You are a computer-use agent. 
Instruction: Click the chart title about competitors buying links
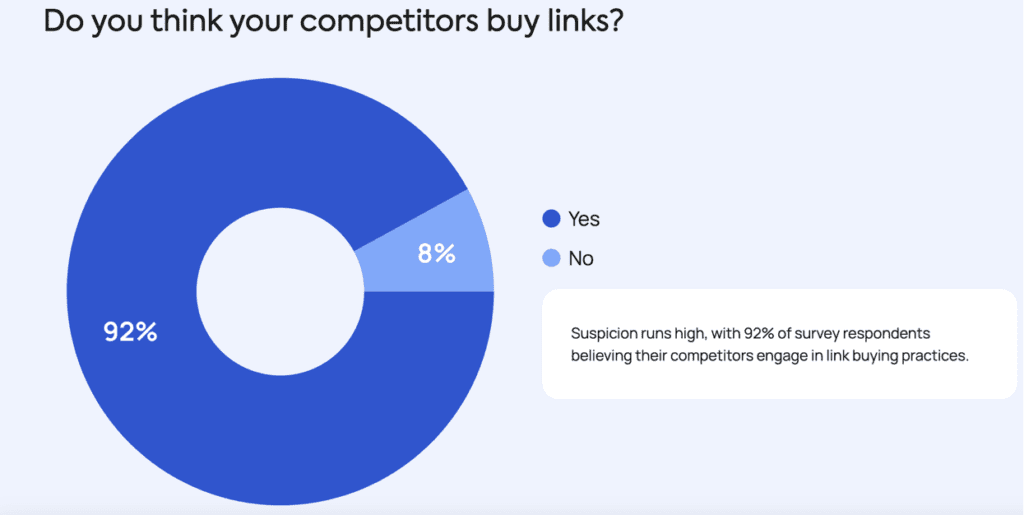pyautogui.click(x=334, y=21)
